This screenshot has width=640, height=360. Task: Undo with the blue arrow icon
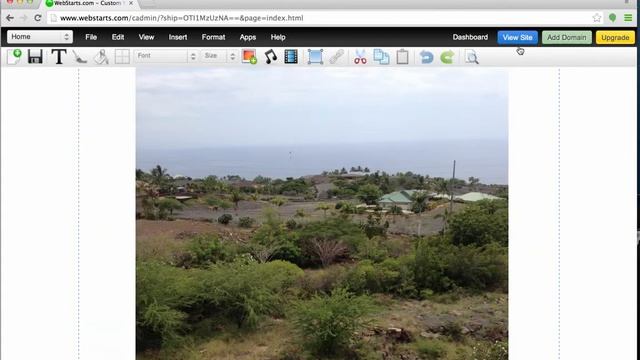[426, 57]
